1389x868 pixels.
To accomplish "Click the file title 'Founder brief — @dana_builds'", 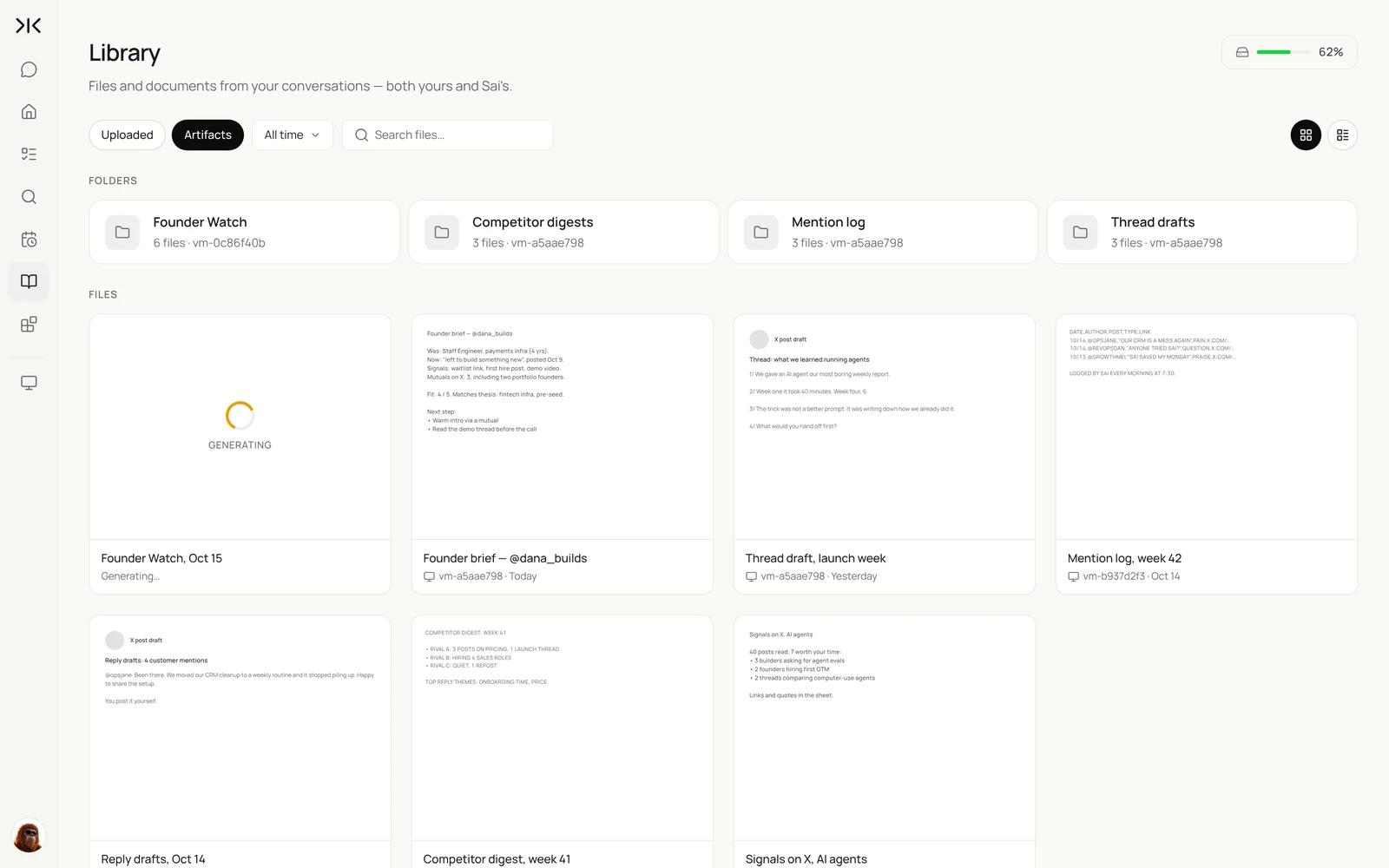I will [x=505, y=558].
